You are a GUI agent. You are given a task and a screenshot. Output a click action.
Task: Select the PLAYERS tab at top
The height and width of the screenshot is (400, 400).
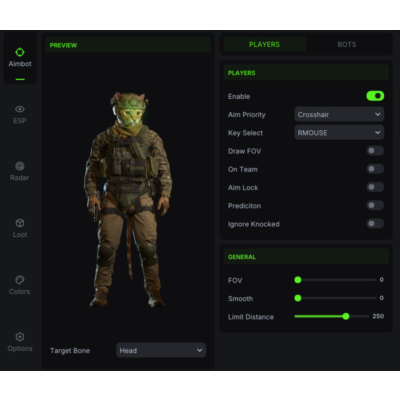[x=264, y=44]
